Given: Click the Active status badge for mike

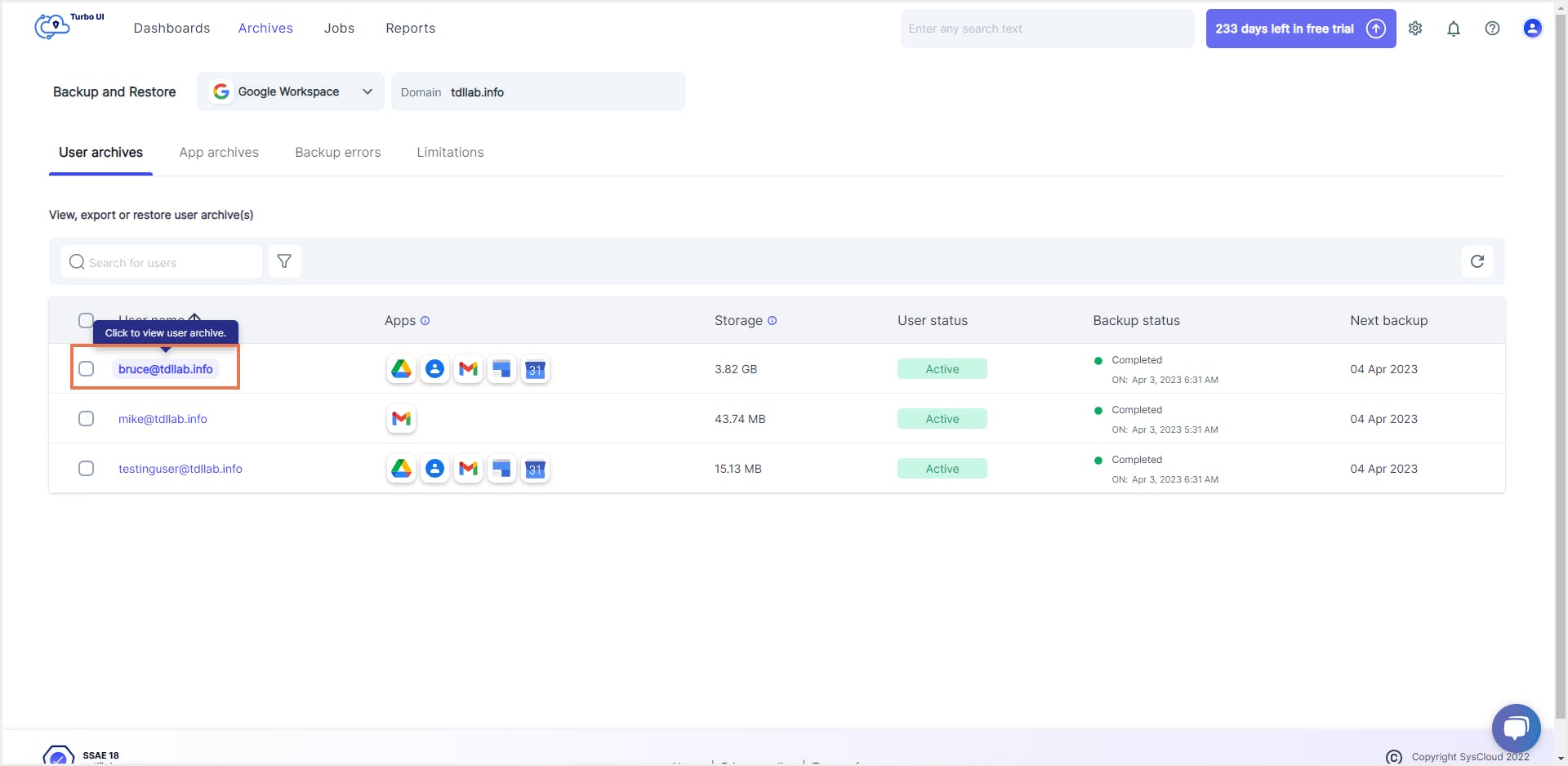Looking at the screenshot, I should (x=942, y=419).
